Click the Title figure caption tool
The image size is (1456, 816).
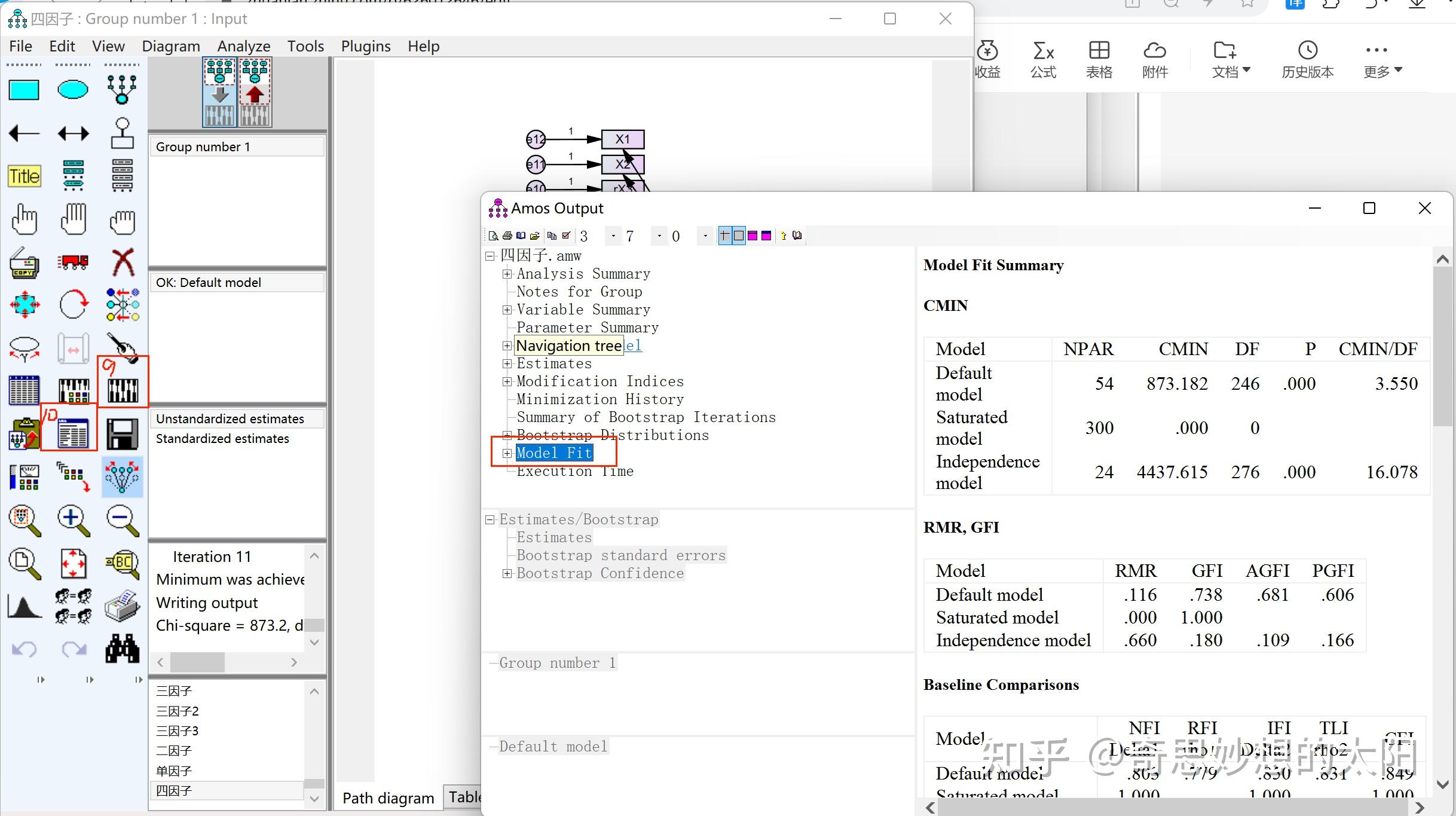pyautogui.click(x=24, y=176)
